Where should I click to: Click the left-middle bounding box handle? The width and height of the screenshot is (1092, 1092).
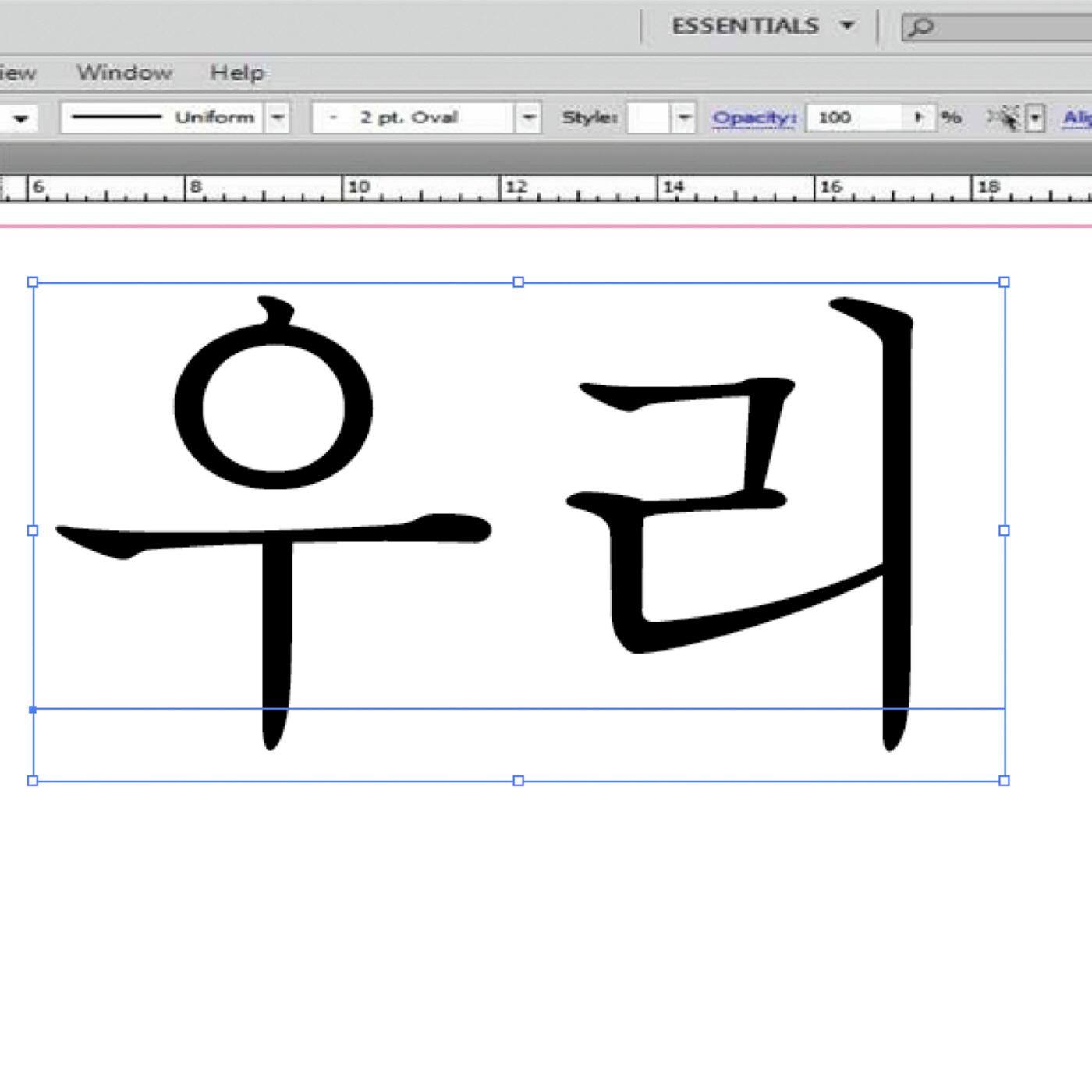coord(33,530)
